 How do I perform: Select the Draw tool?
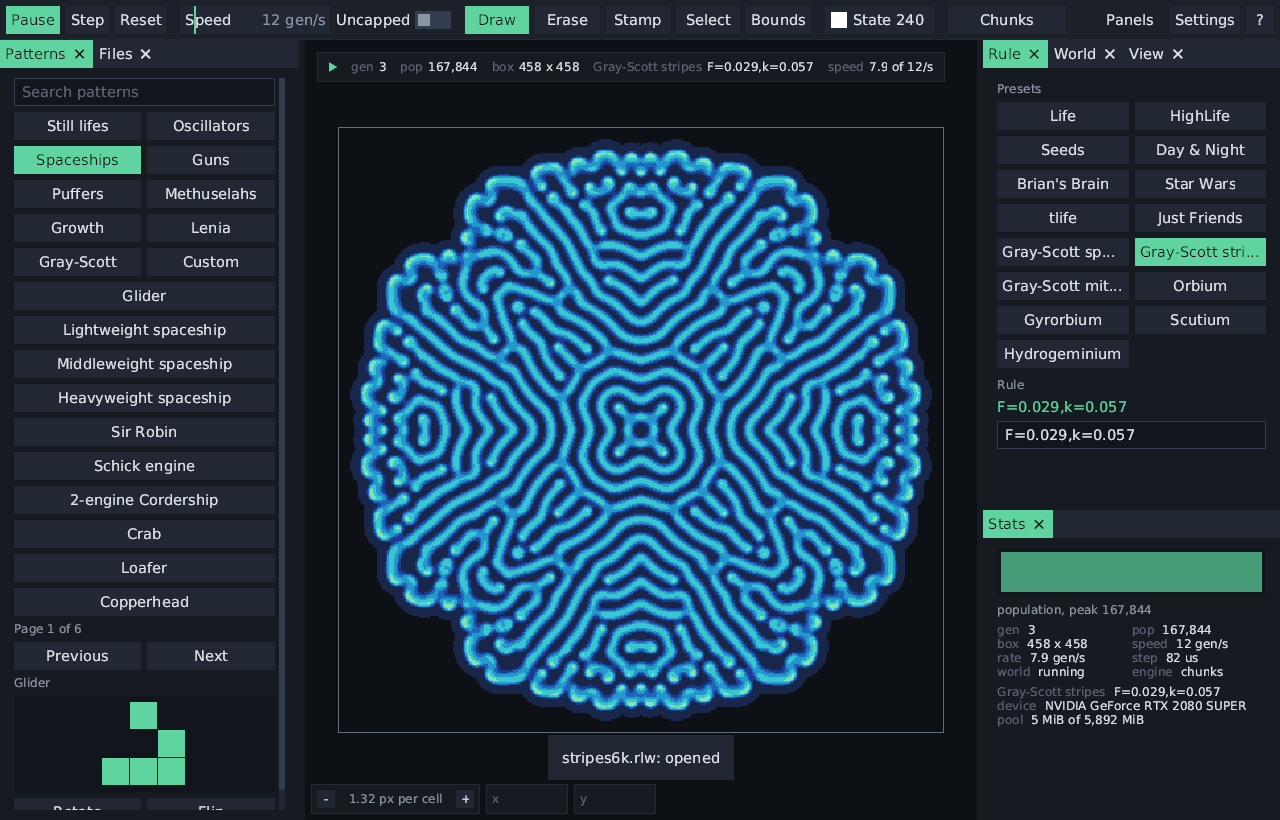point(497,20)
